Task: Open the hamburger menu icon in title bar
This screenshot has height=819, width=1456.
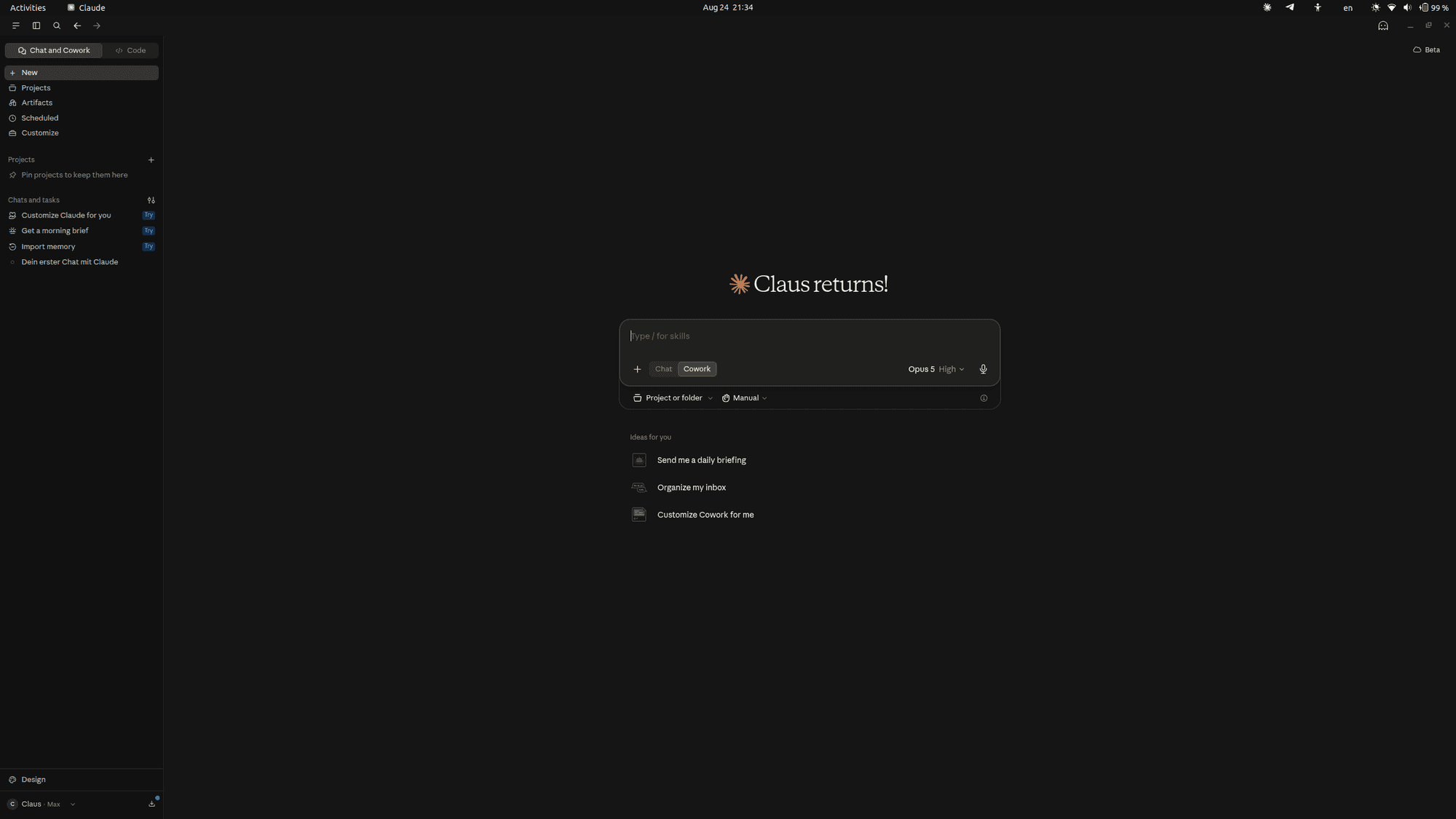Action: (15, 25)
